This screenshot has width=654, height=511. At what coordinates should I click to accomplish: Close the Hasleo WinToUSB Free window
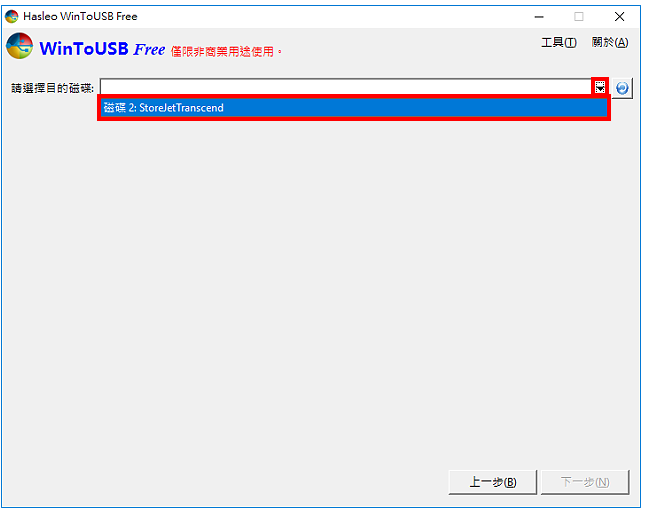tap(619, 17)
